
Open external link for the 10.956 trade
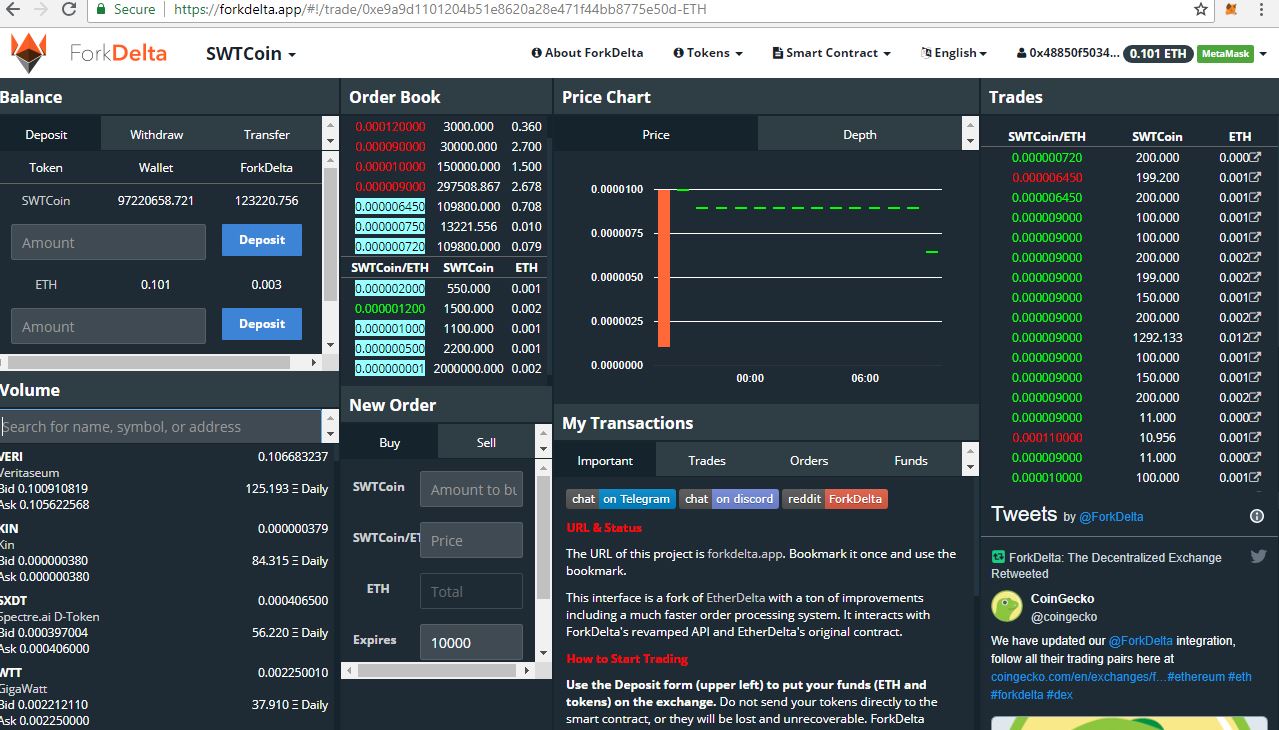[1254, 437]
